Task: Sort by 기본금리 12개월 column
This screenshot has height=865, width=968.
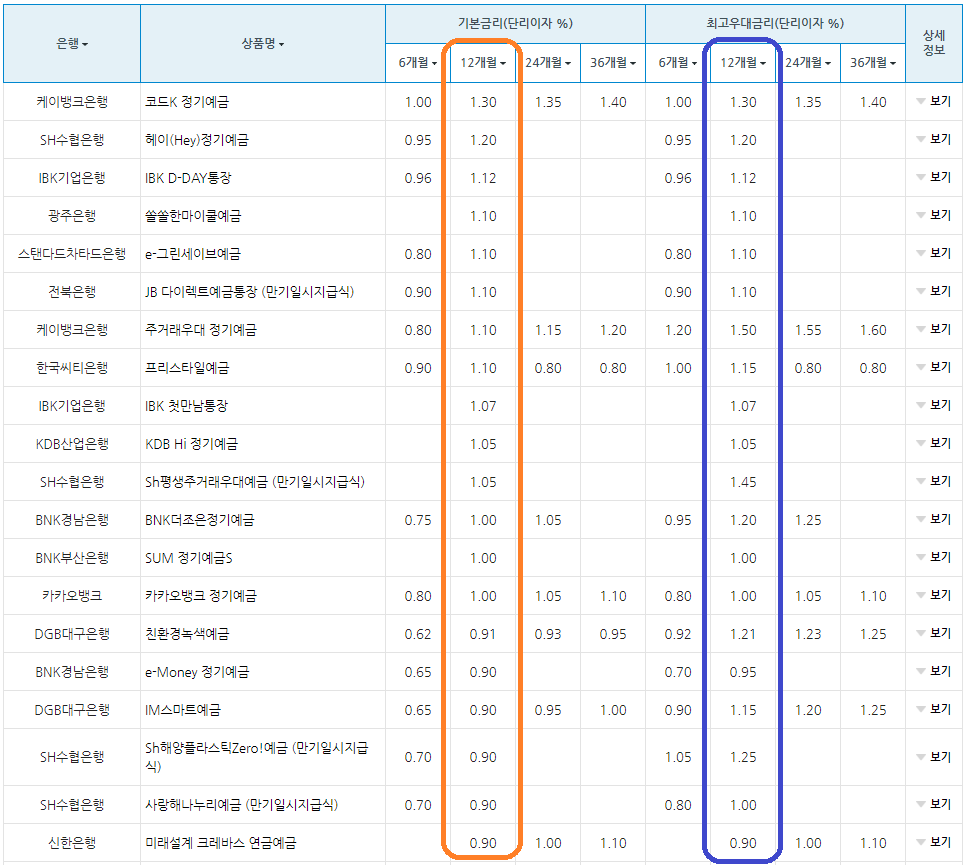Action: 483,62
